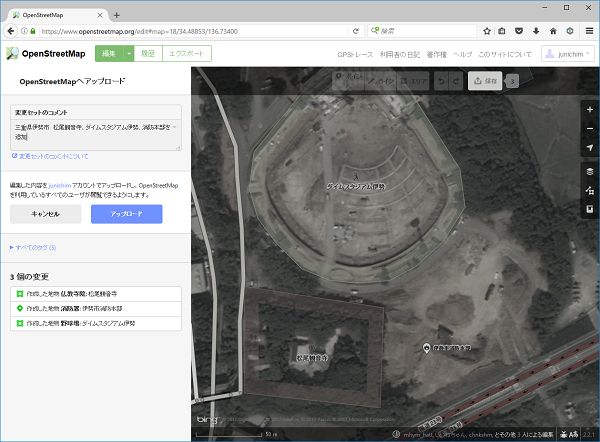Open the Firefox hamburger menu
The height and width of the screenshot is (442, 600).
(x=589, y=31)
